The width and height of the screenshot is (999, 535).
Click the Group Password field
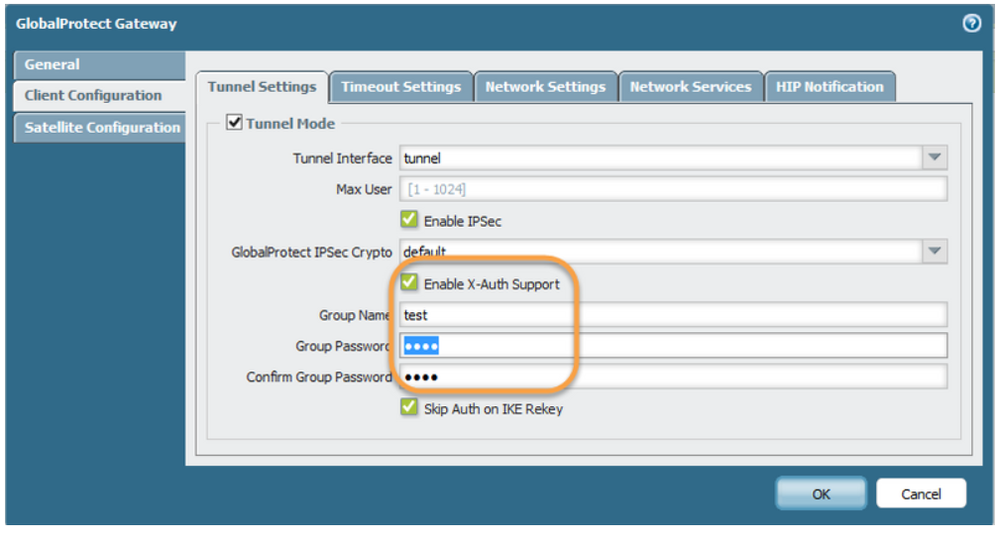pyautogui.click(x=673, y=346)
